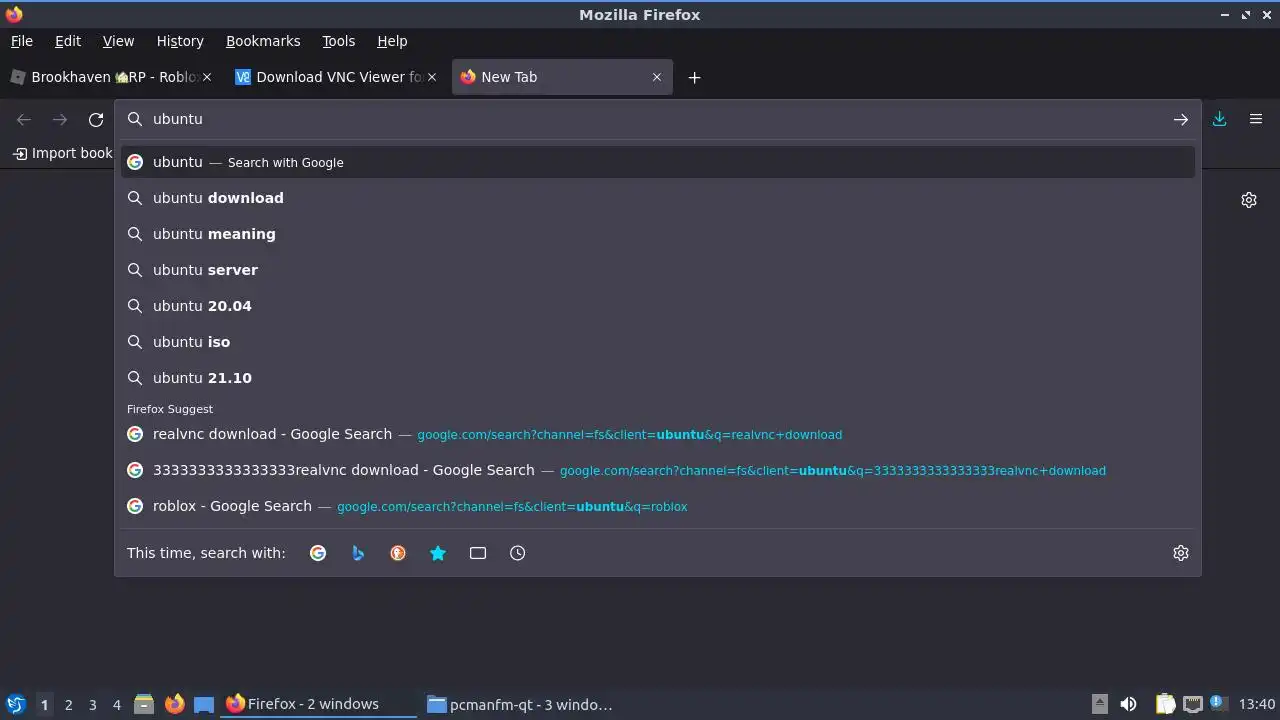Search this time in Tabs icon
Viewport: 1280px width, 720px height.
pos(478,553)
